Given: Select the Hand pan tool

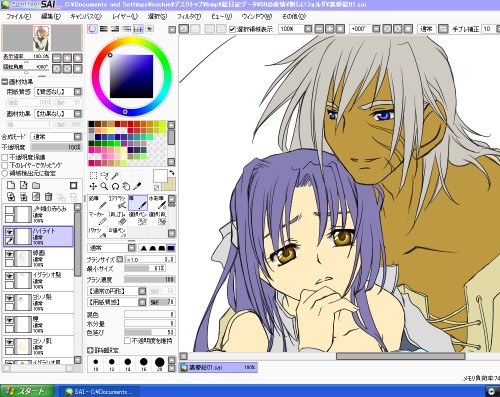Looking at the screenshot, I should (126, 186).
